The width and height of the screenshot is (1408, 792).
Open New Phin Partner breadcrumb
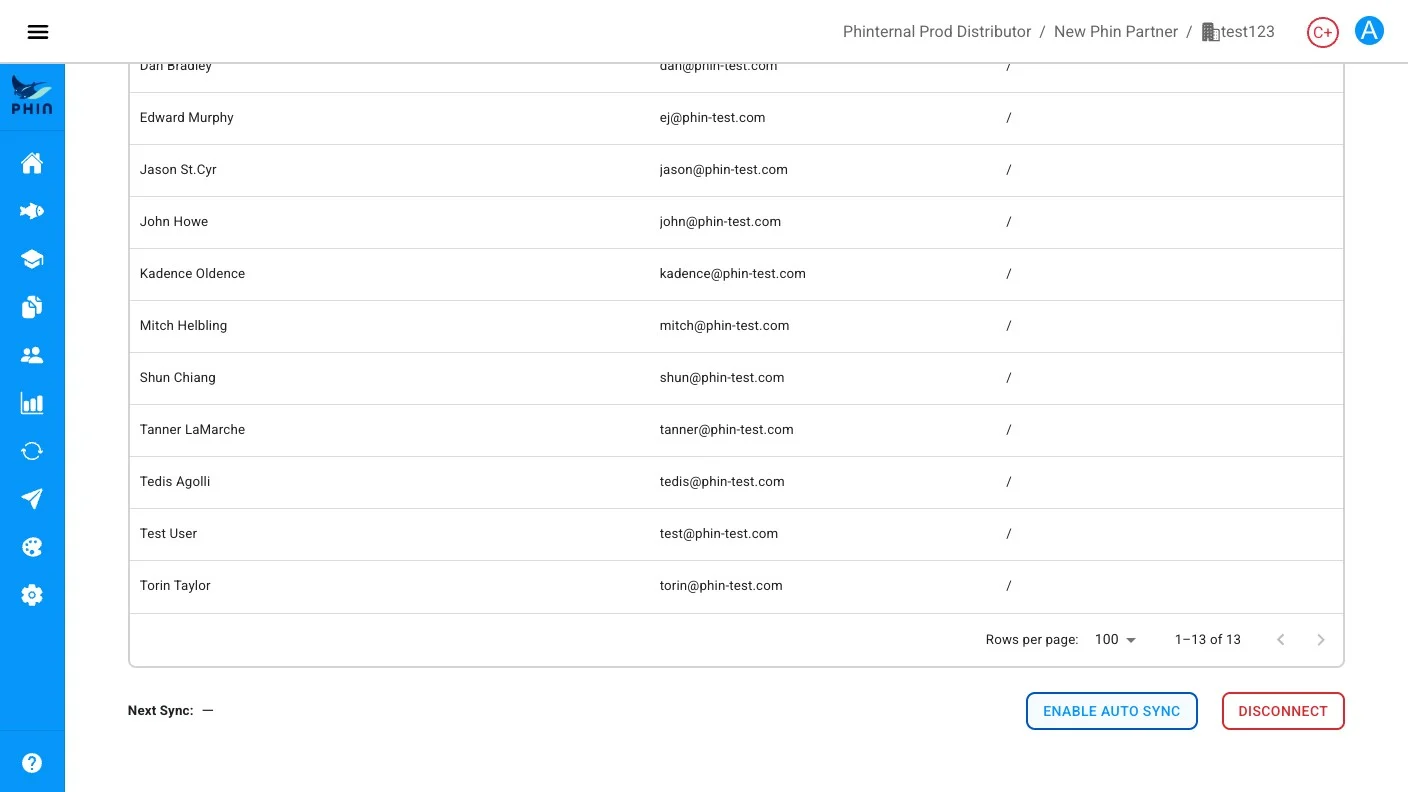[1116, 32]
